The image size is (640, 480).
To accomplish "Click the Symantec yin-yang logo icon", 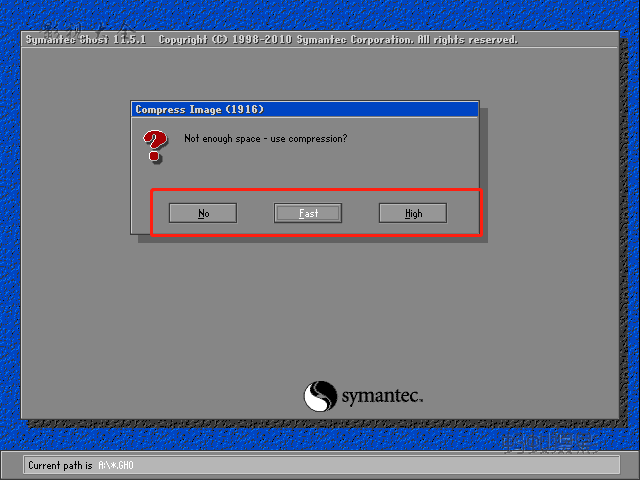I will point(320,396).
